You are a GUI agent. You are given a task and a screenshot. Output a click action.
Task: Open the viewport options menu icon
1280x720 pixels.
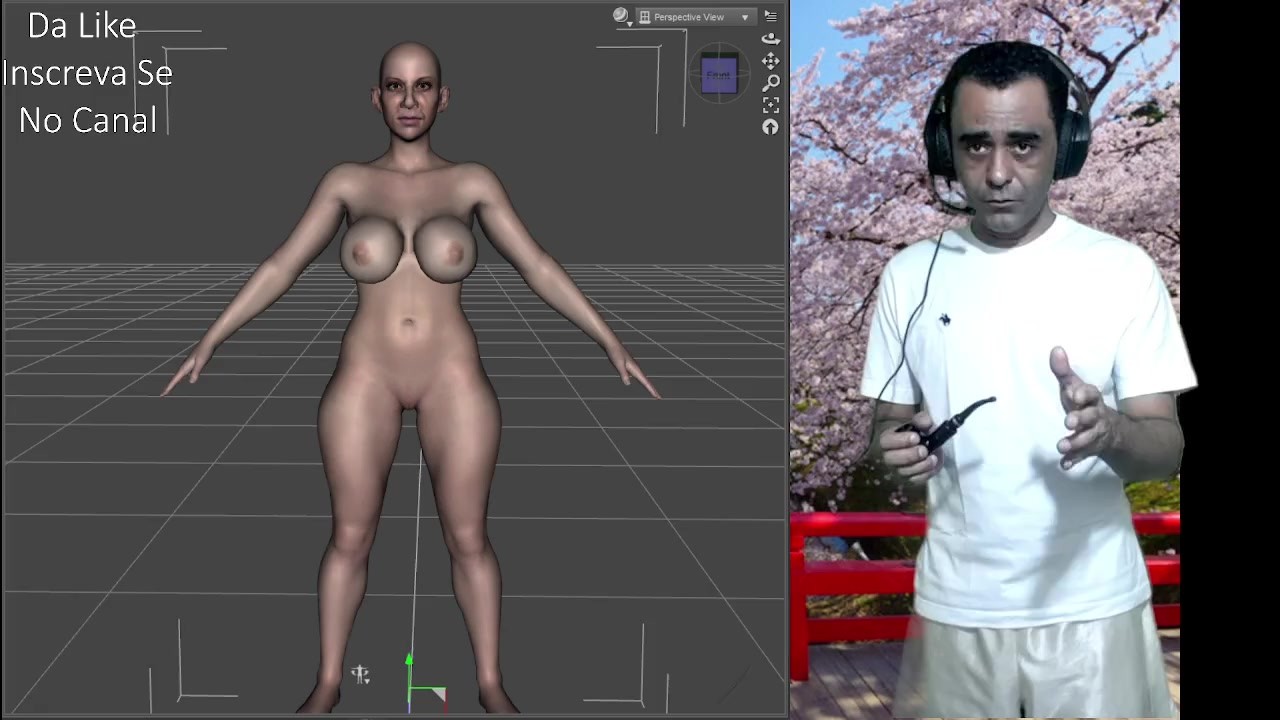tap(770, 16)
